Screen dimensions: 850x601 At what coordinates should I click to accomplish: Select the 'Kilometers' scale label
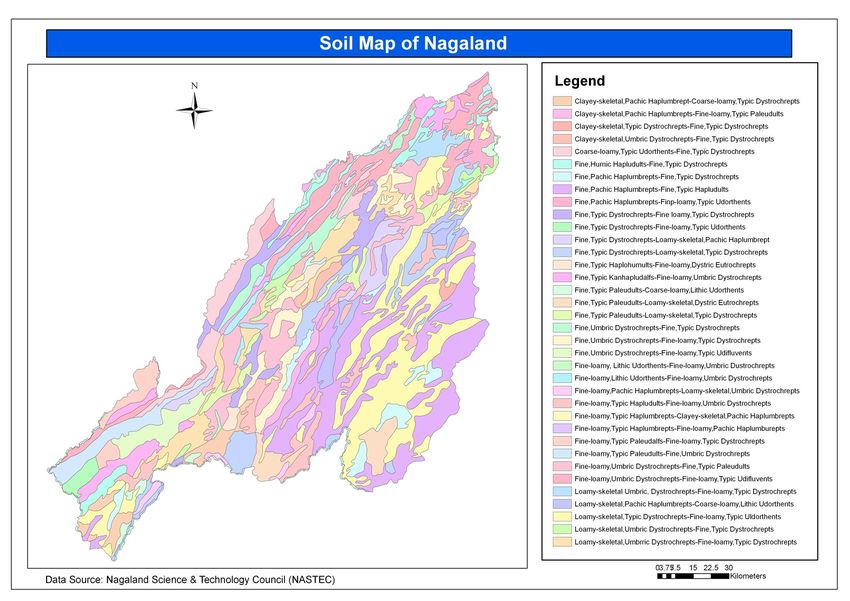(748, 576)
